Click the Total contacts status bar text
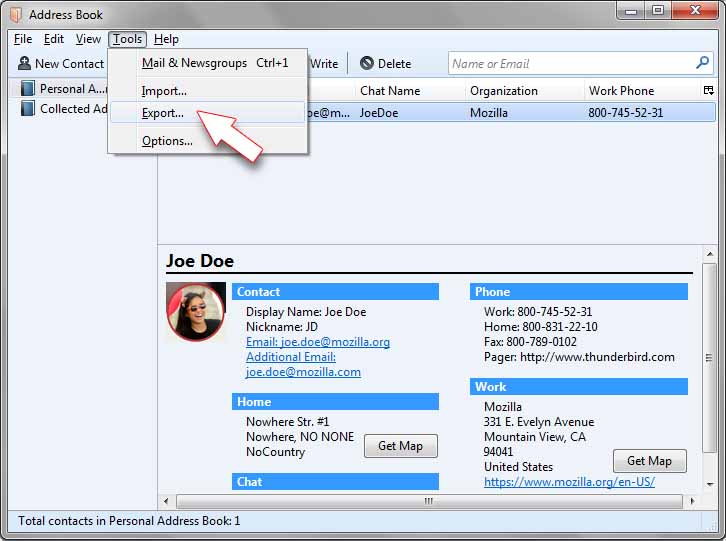The height and width of the screenshot is (541, 726). [129, 521]
